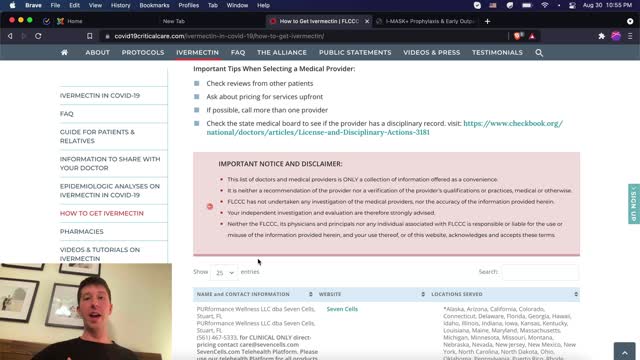Click the browser back arrow

(10, 36)
